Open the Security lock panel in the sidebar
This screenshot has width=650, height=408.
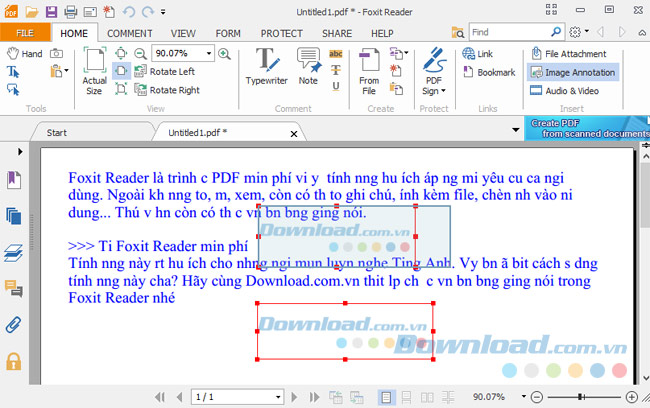(x=14, y=361)
